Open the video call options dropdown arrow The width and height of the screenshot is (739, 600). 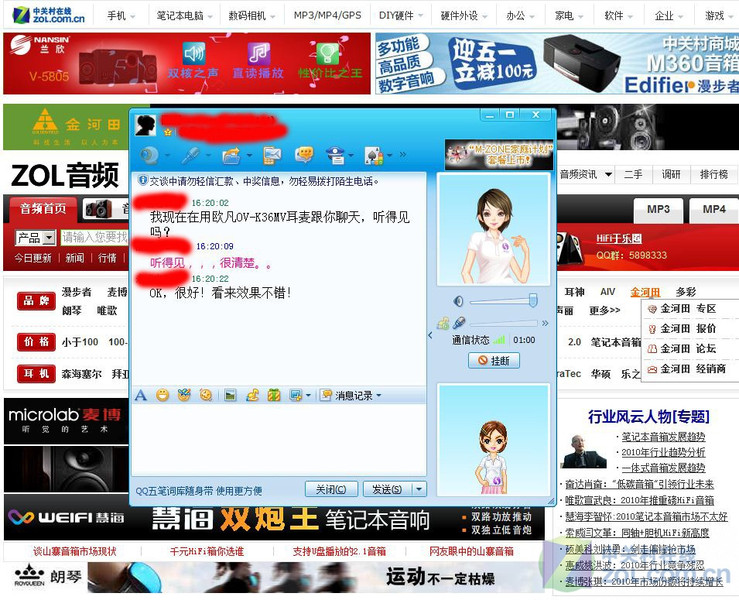[x=167, y=155]
